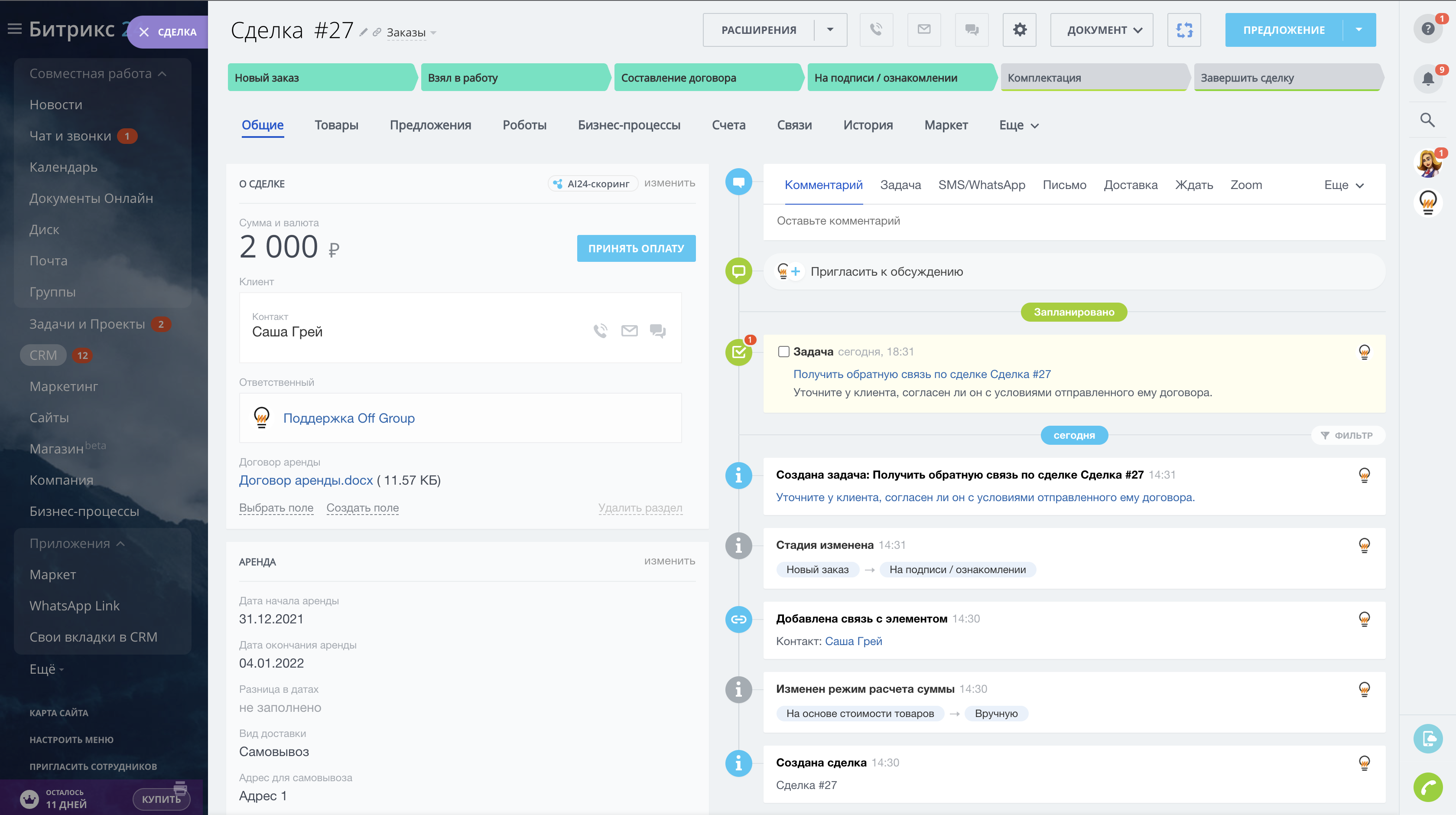Click the ПРИНЯТЬ ОПЛАТУ button
Screen dimensions: 1456x815
[x=636, y=248]
